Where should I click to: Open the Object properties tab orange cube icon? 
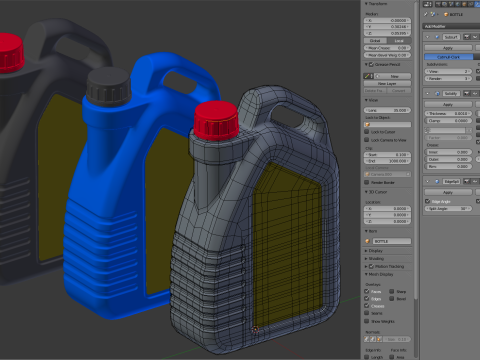pos(464,4)
